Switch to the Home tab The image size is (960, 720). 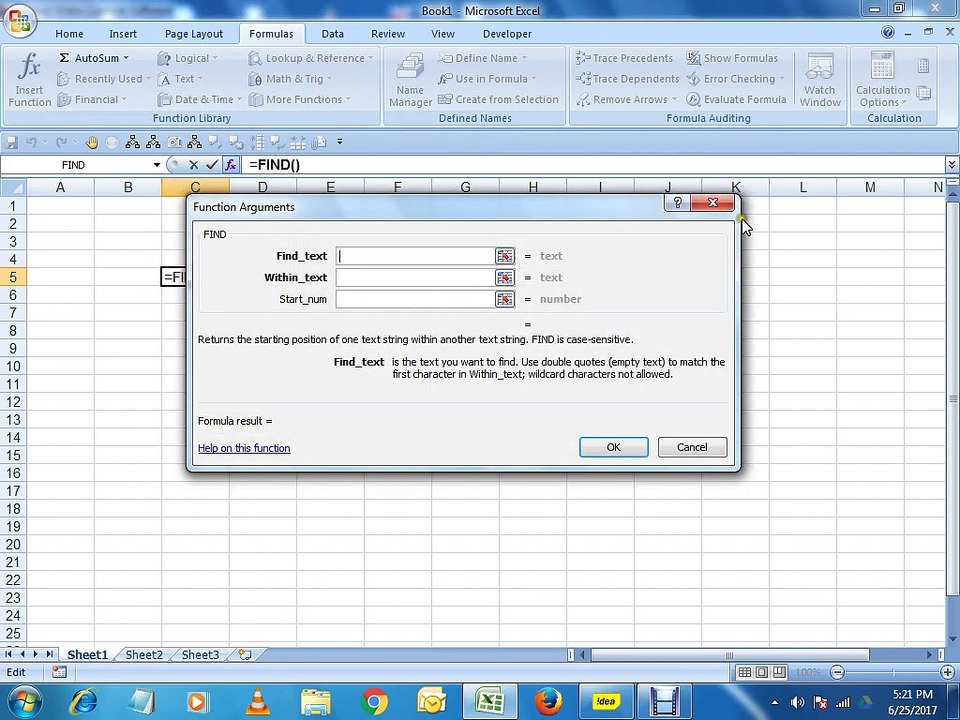tap(69, 34)
